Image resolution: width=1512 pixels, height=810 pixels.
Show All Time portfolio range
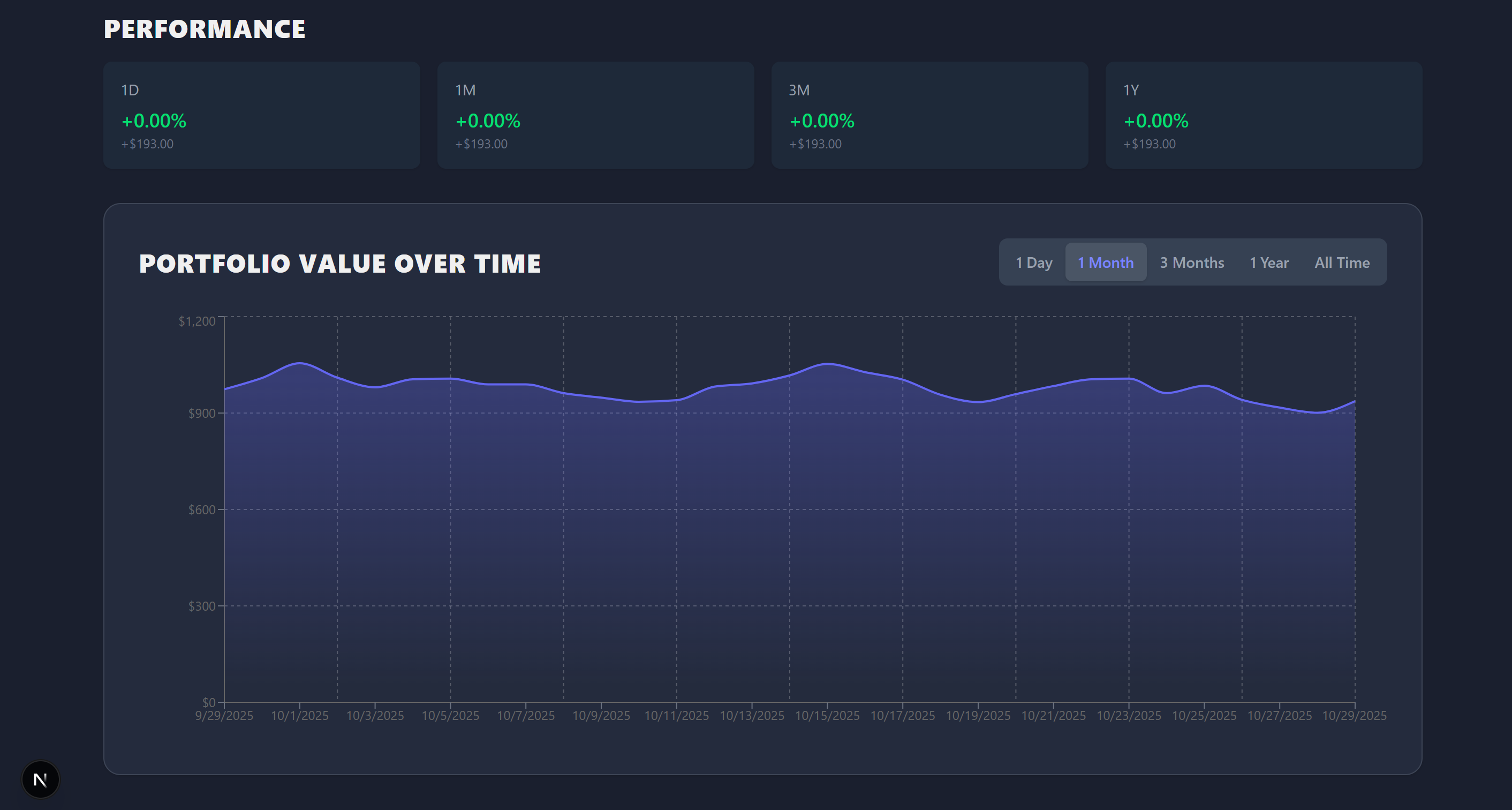click(x=1341, y=262)
